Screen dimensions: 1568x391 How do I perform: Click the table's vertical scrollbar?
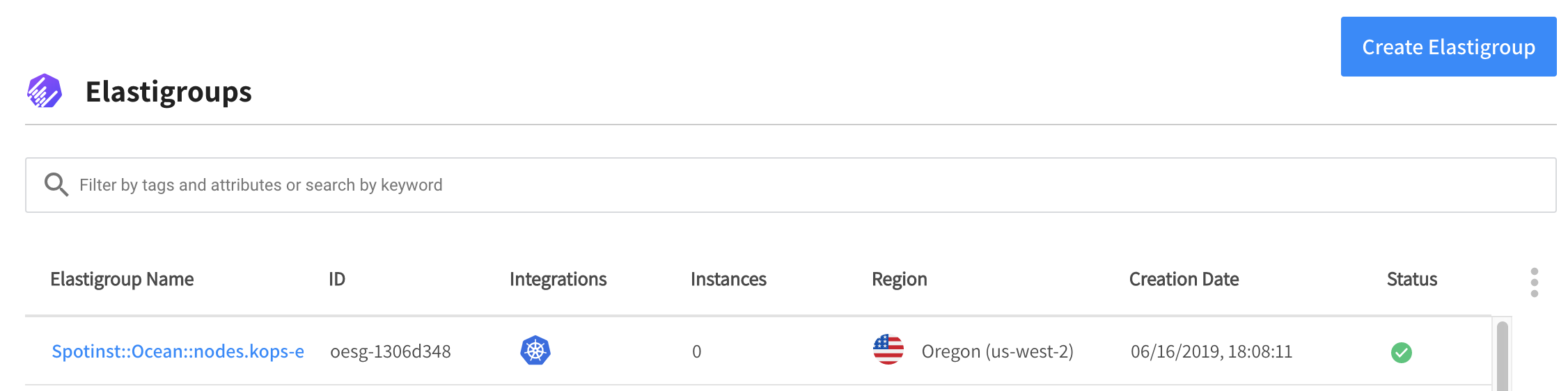(x=1502, y=355)
